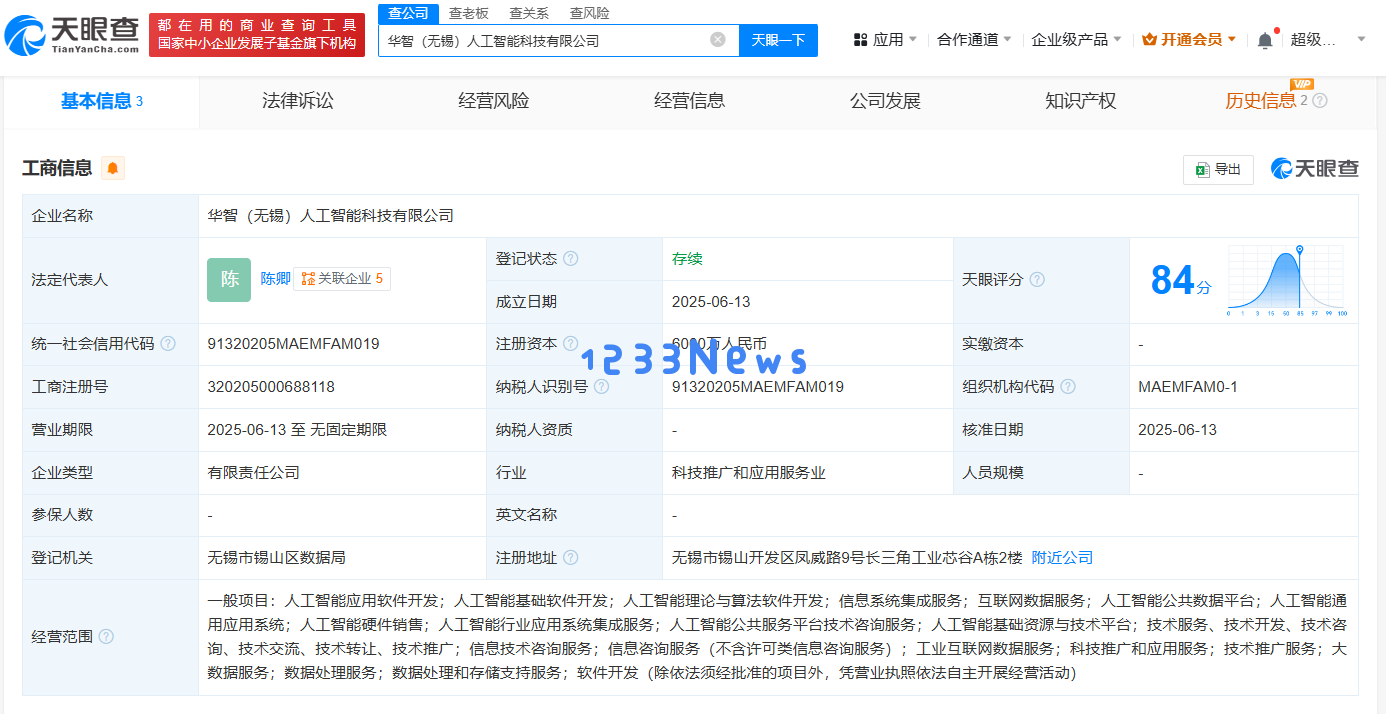Click the 天眼查 brand logo beside 导出

pyautogui.click(x=1314, y=169)
